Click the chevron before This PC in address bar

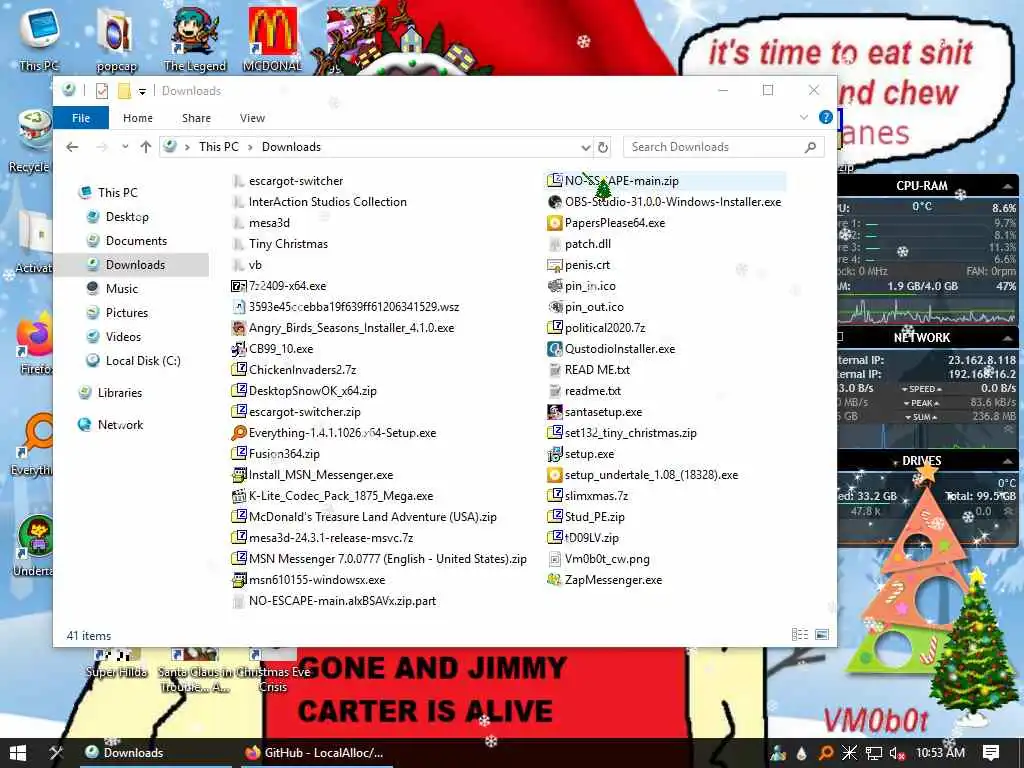(x=187, y=147)
